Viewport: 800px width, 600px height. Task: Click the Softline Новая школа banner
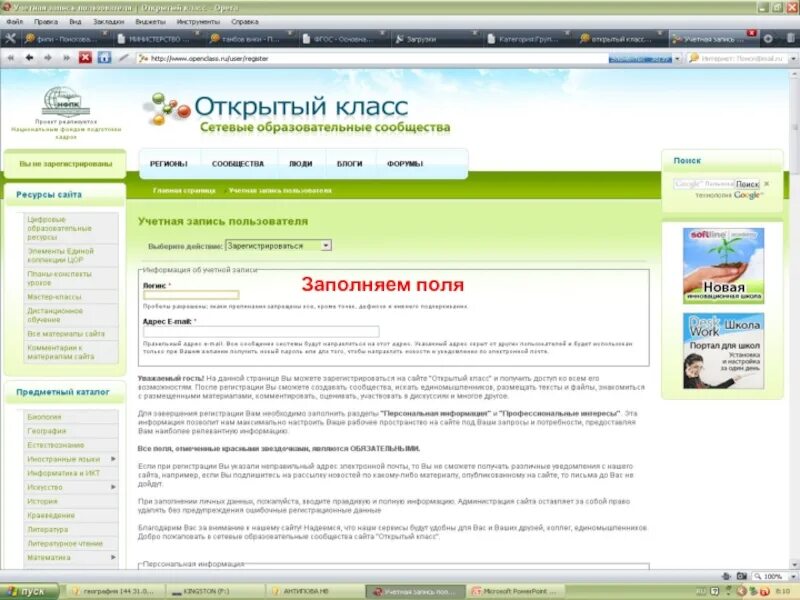pos(723,266)
